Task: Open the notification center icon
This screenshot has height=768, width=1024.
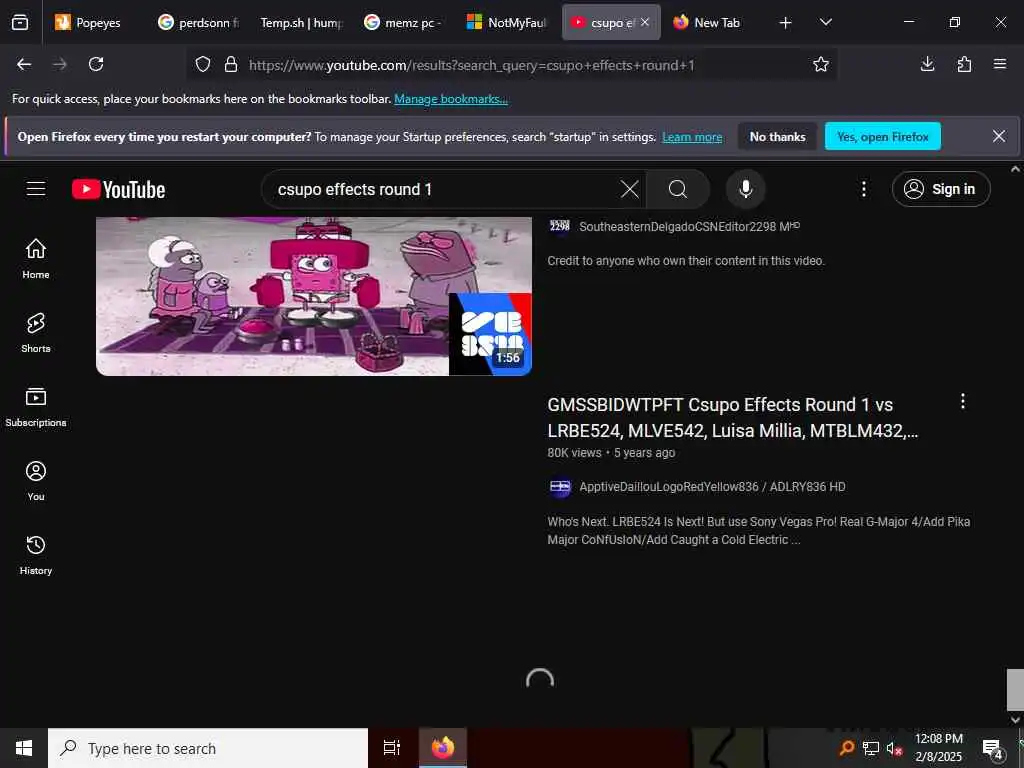Action: (x=992, y=750)
